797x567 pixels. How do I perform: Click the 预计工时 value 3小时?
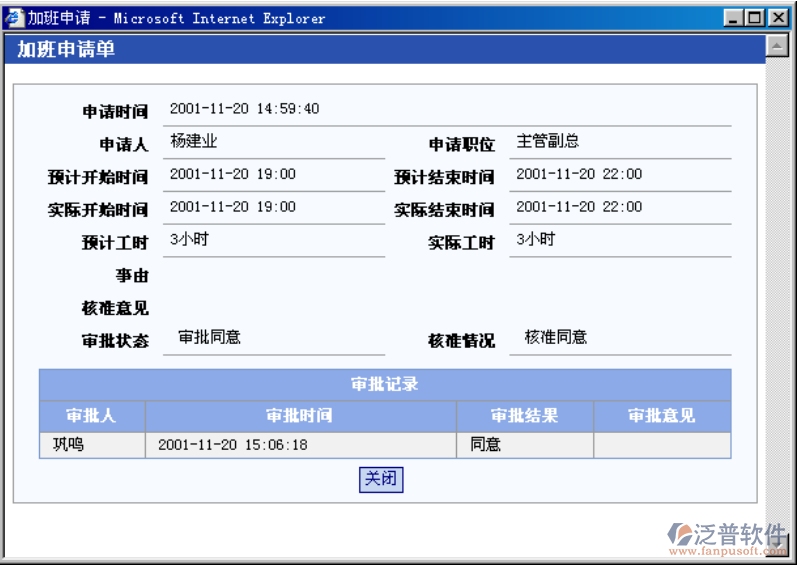click(x=189, y=239)
